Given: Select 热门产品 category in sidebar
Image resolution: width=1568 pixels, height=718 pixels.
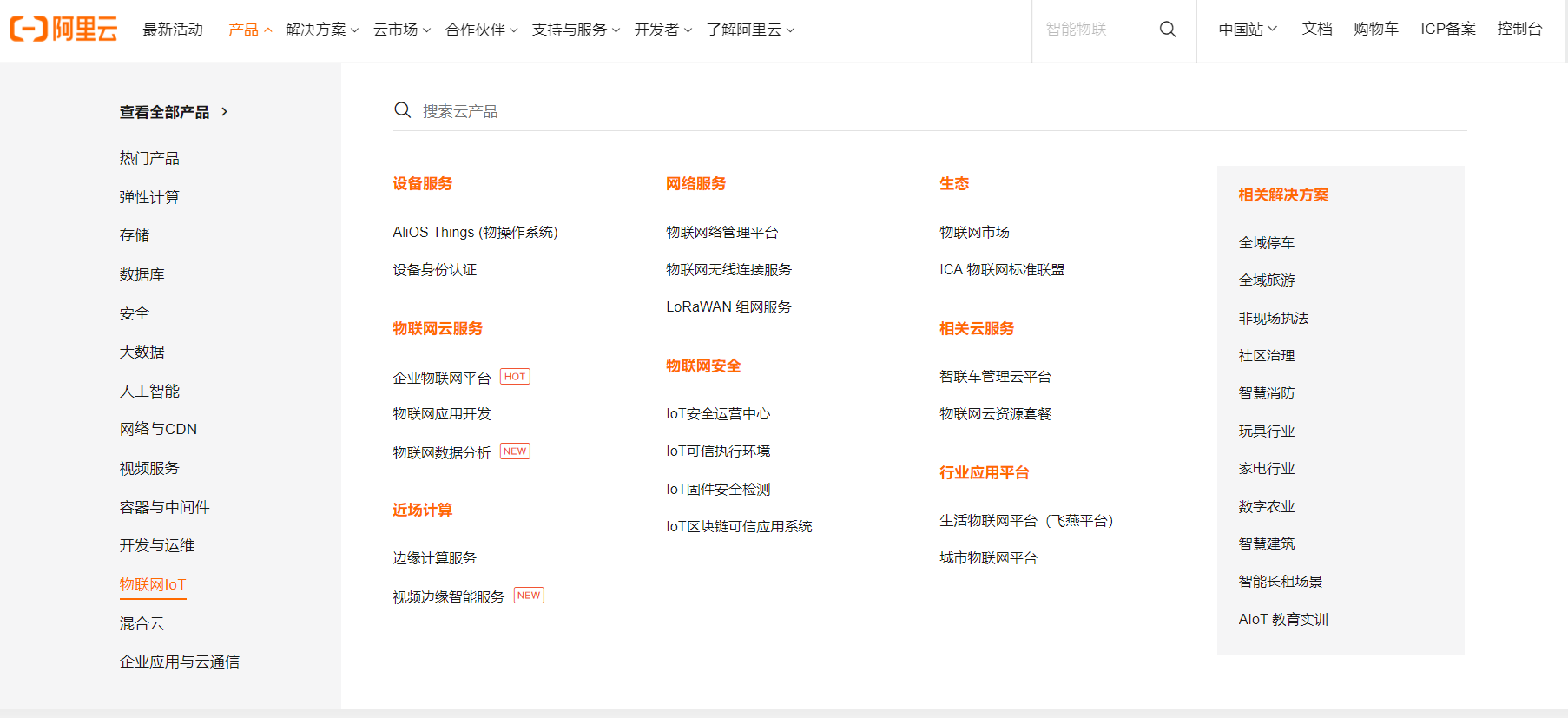Looking at the screenshot, I should 149,158.
